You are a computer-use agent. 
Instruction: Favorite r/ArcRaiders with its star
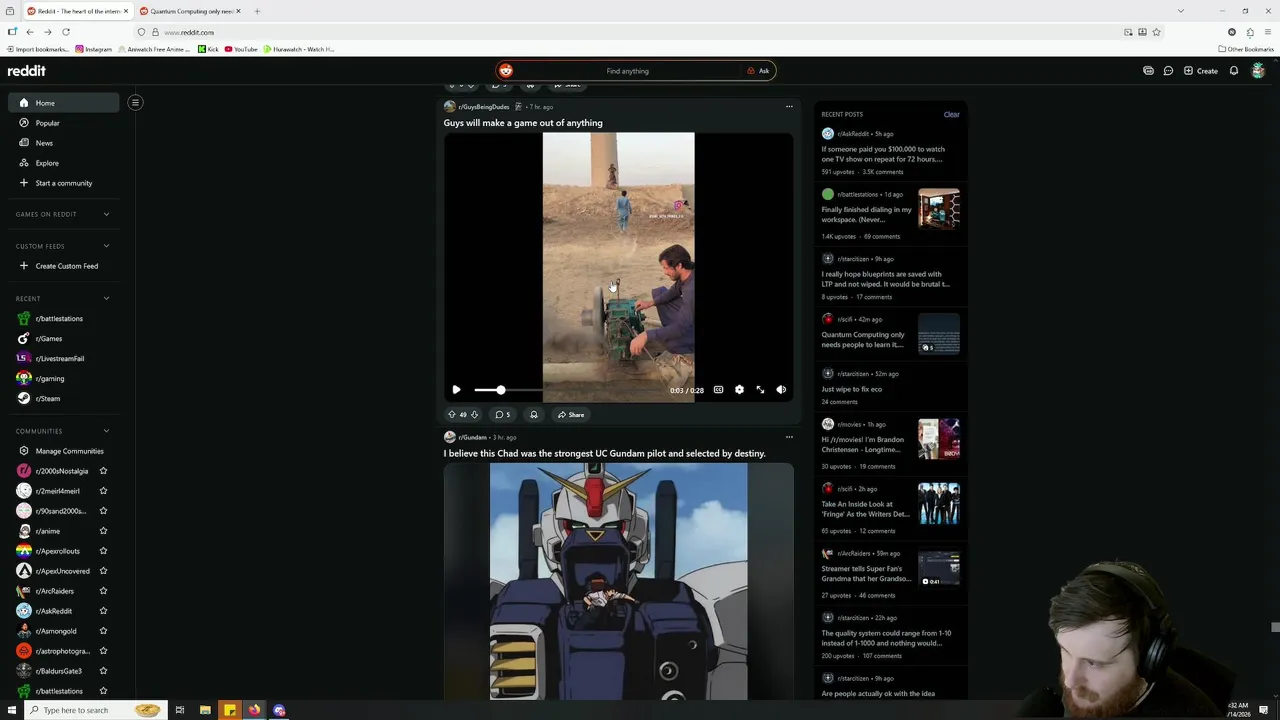click(x=103, y=591)
